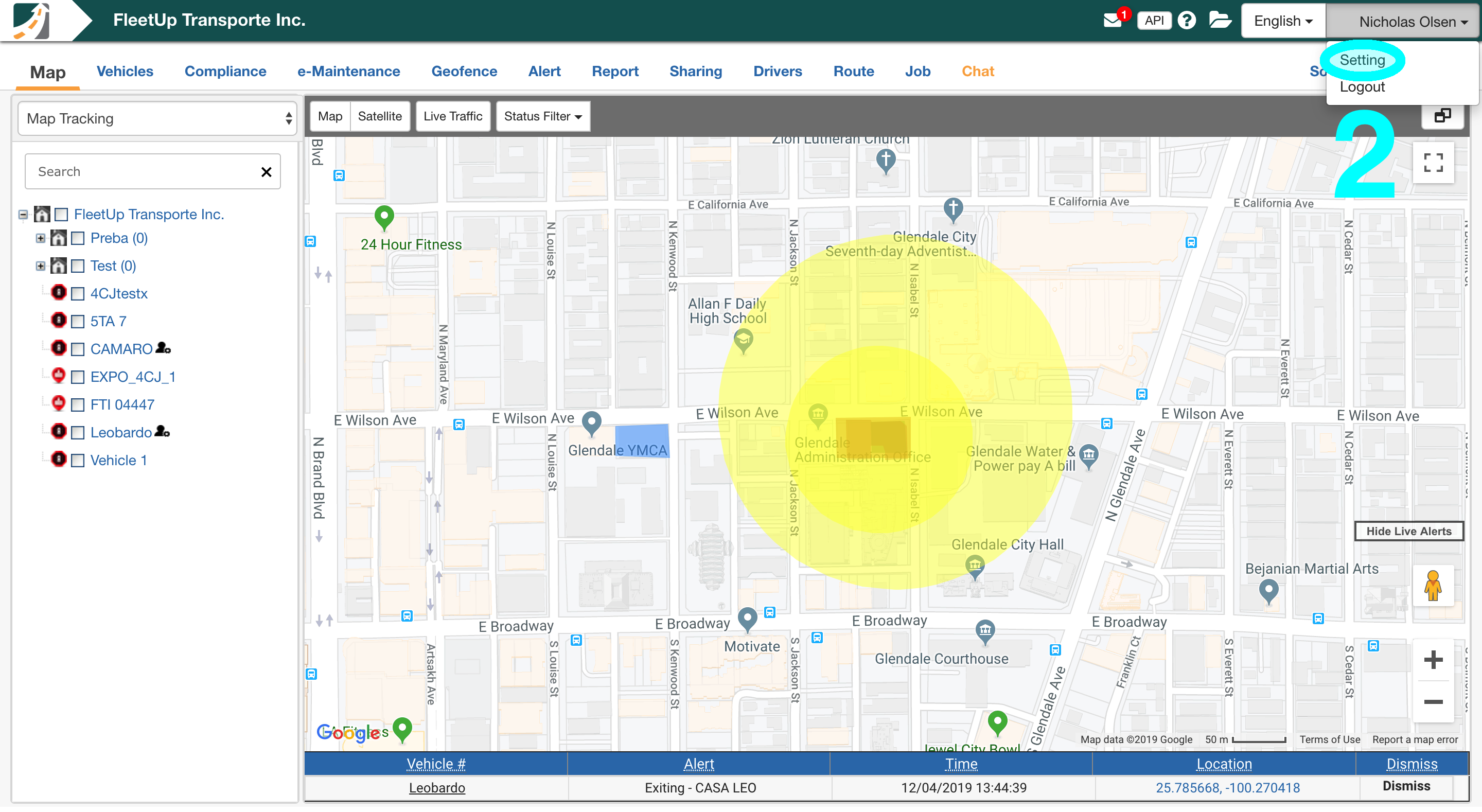Viewport: 1482px width, 812px height.
Task: Check the FTI 04447 checkbox
Action: pos(78,405)
